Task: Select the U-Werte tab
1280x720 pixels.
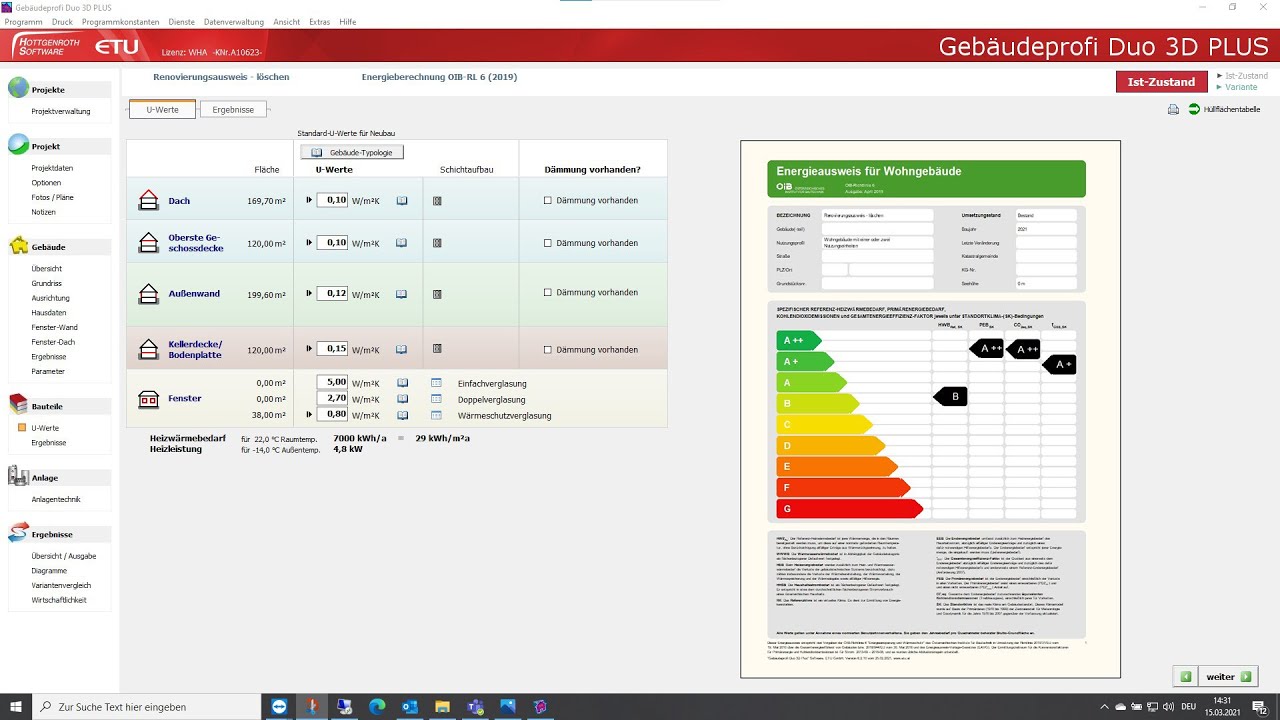Action: tap(163, 110)
